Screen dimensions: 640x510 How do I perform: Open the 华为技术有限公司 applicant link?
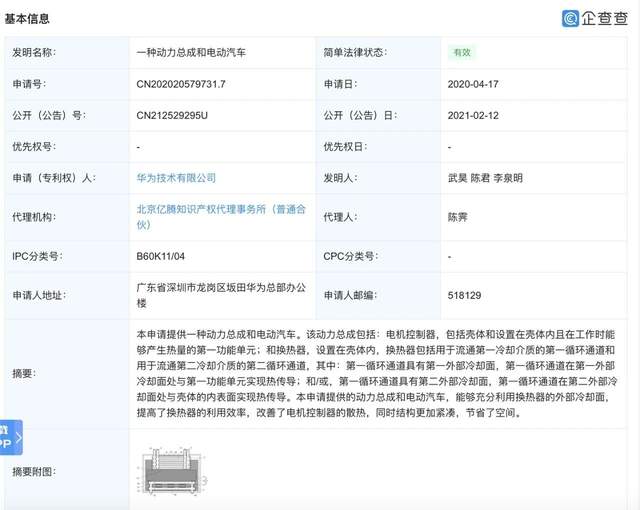(176, 178)
